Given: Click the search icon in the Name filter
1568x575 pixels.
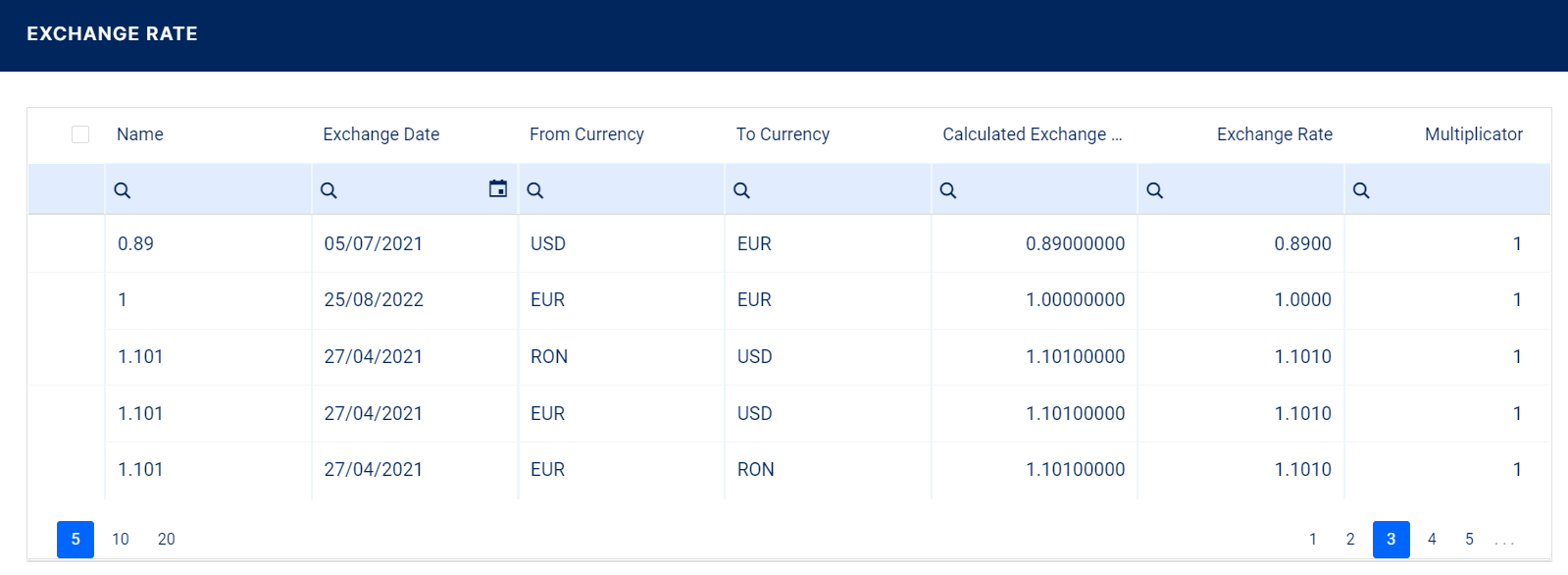Looking at the screenshot, I should click(x=122, y=189).
